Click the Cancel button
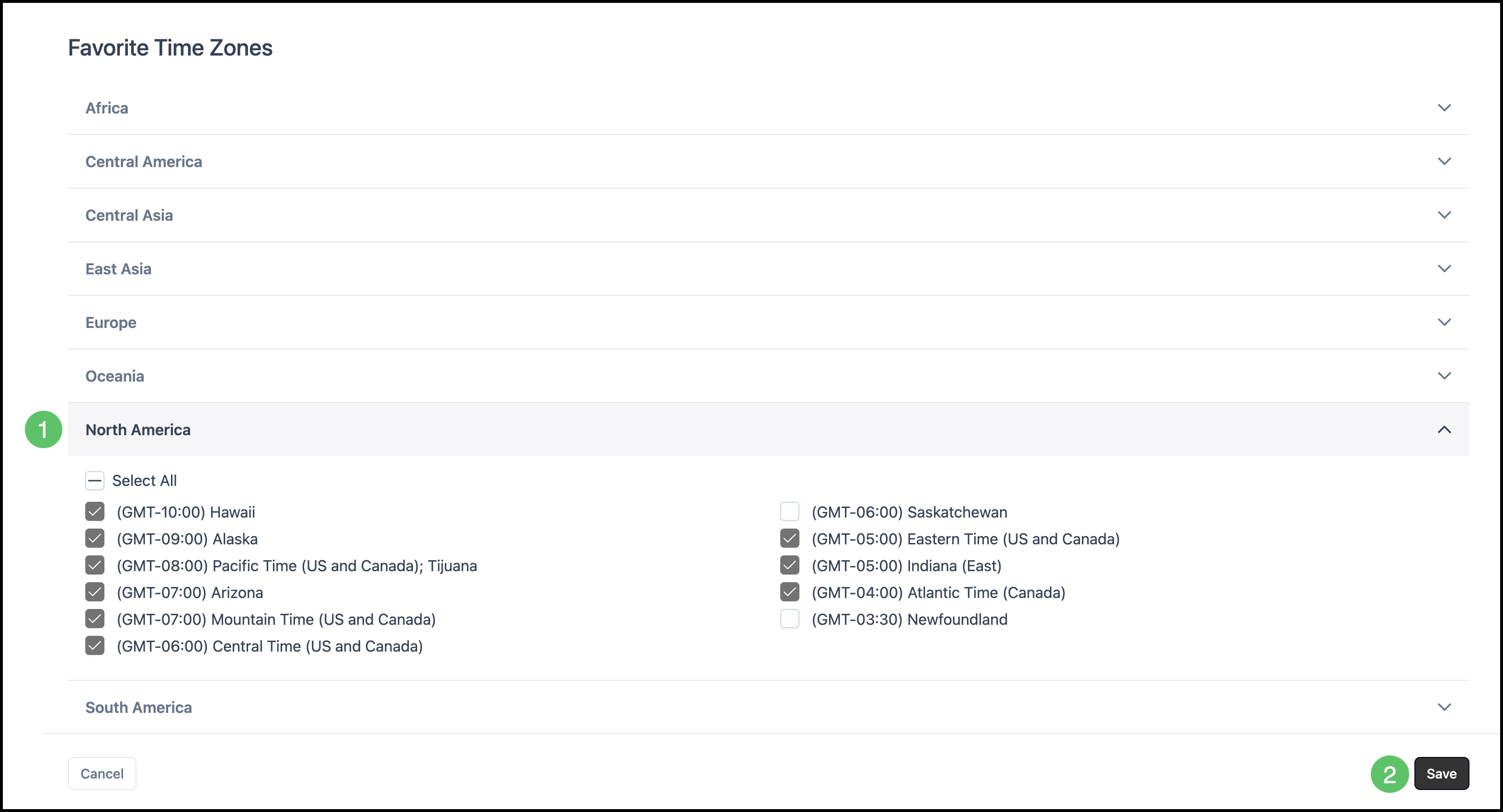Viewport: 1503px width, 812px height. [x=102, y=774]
